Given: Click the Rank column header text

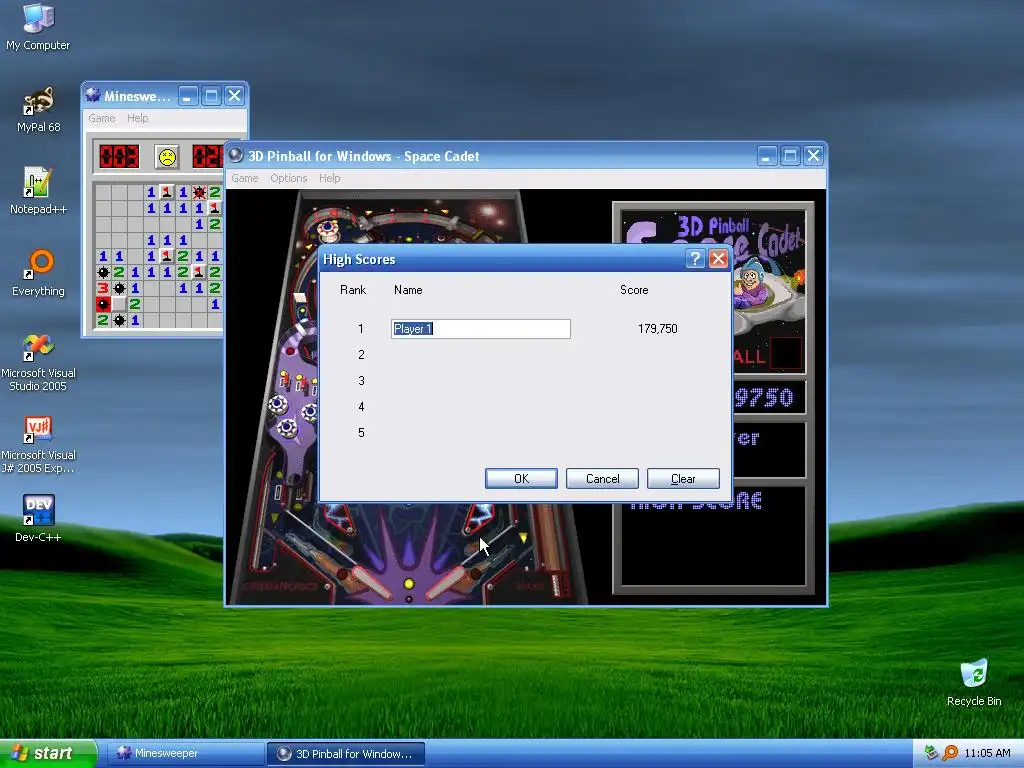Looking at the screenshot, I should (353, 290).
